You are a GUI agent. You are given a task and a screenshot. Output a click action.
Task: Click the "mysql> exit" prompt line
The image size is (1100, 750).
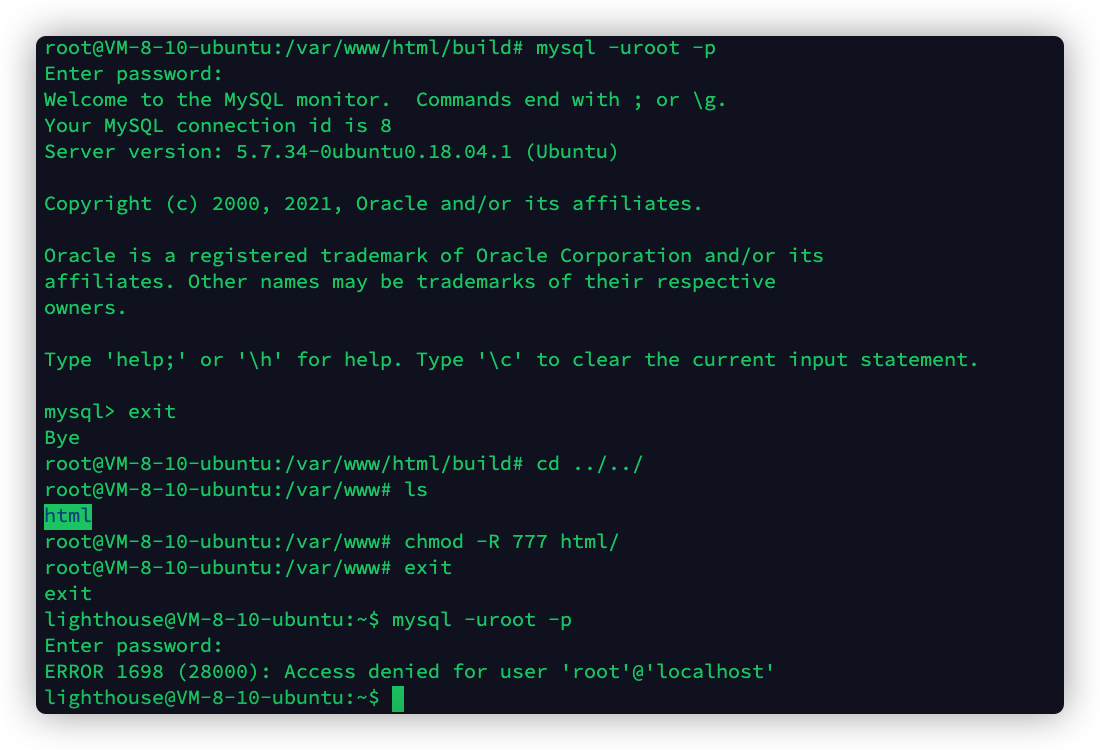(110, 411)
